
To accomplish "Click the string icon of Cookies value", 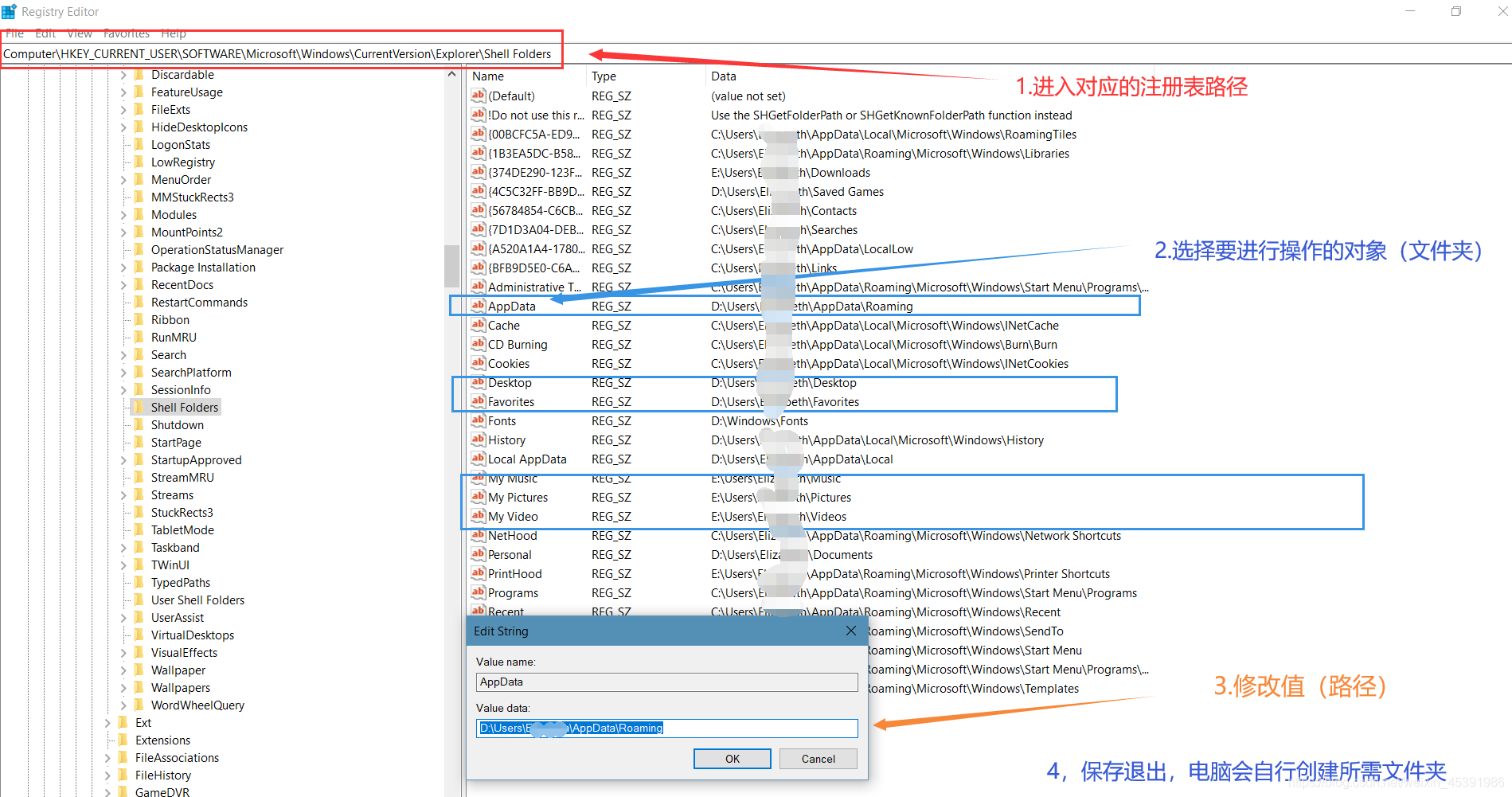I will (478, 363).
